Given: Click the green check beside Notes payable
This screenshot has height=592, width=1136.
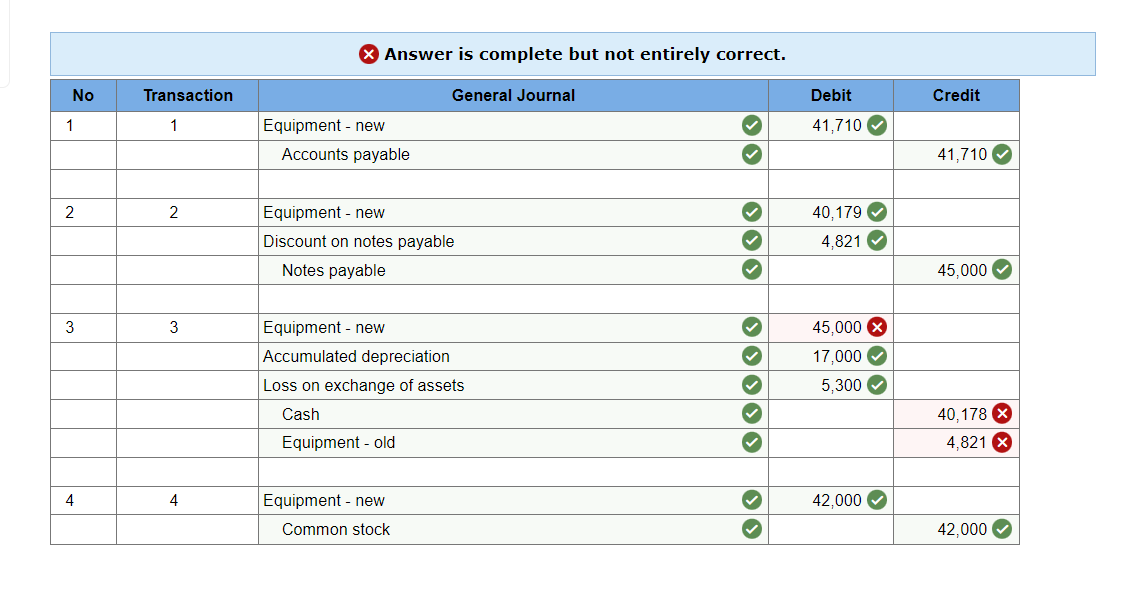Looking at the screenshot, I should 752,270.
